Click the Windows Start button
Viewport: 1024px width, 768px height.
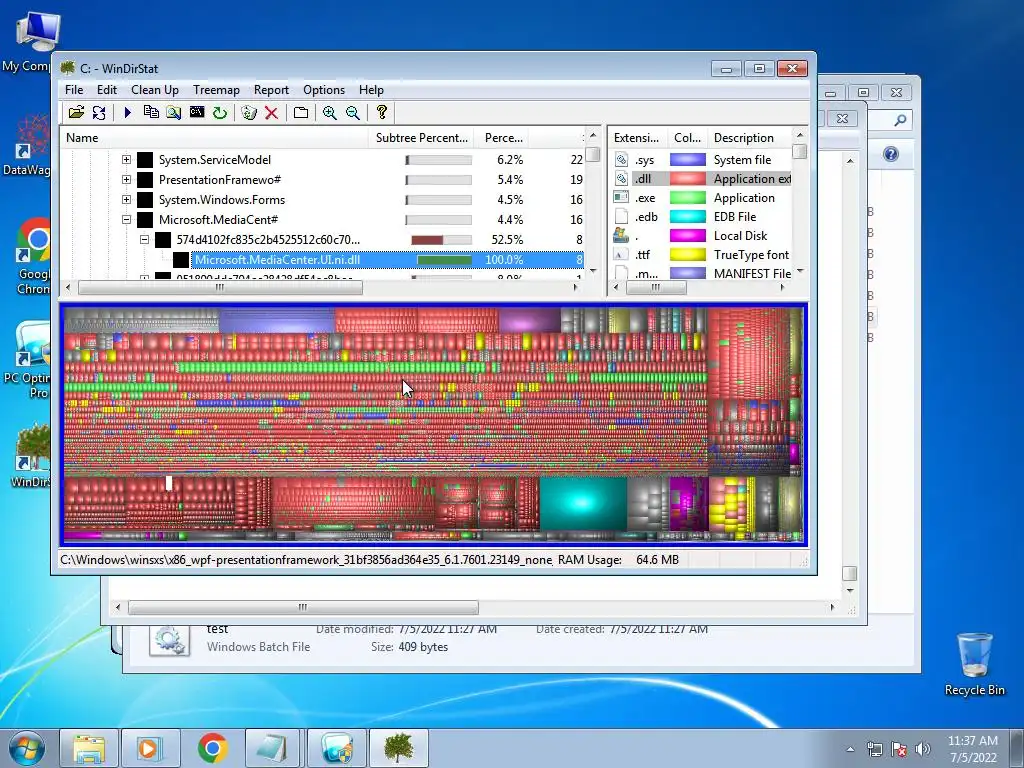click(27, 748)
